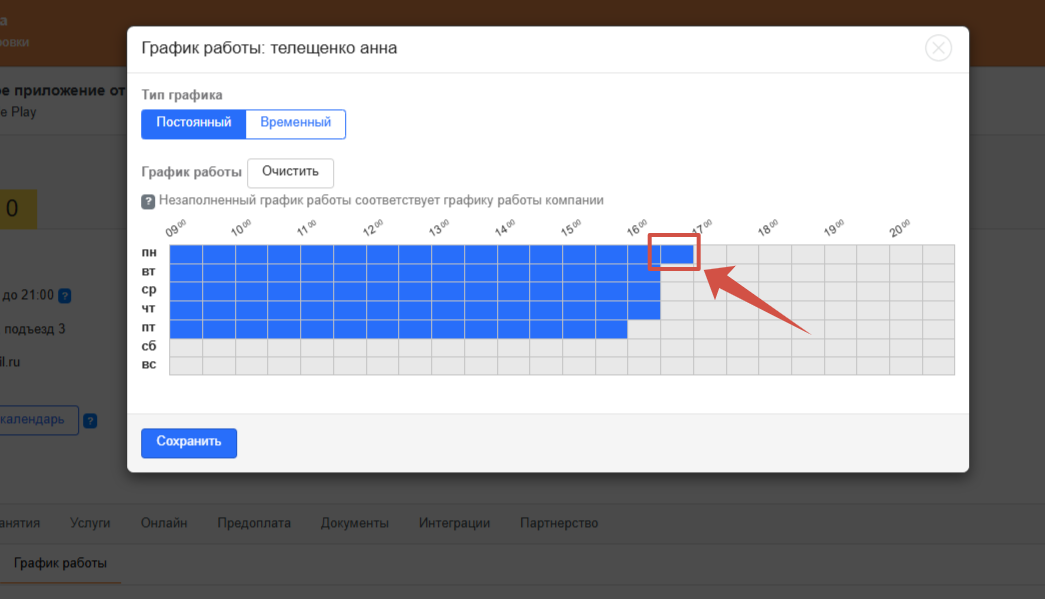Save the schedule with Сохранить
Viewport: 1045px width, 599px height.
coord(189,442)
